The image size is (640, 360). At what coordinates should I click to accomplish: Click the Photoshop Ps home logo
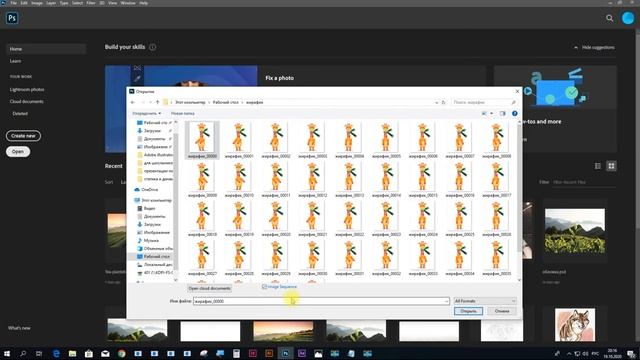point(12,18)
